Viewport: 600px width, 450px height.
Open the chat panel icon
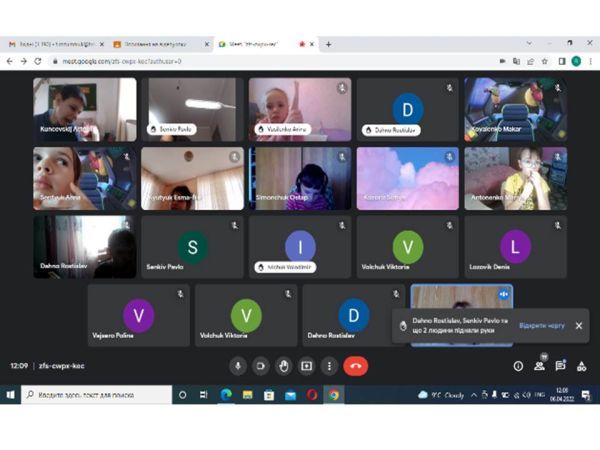560,366
